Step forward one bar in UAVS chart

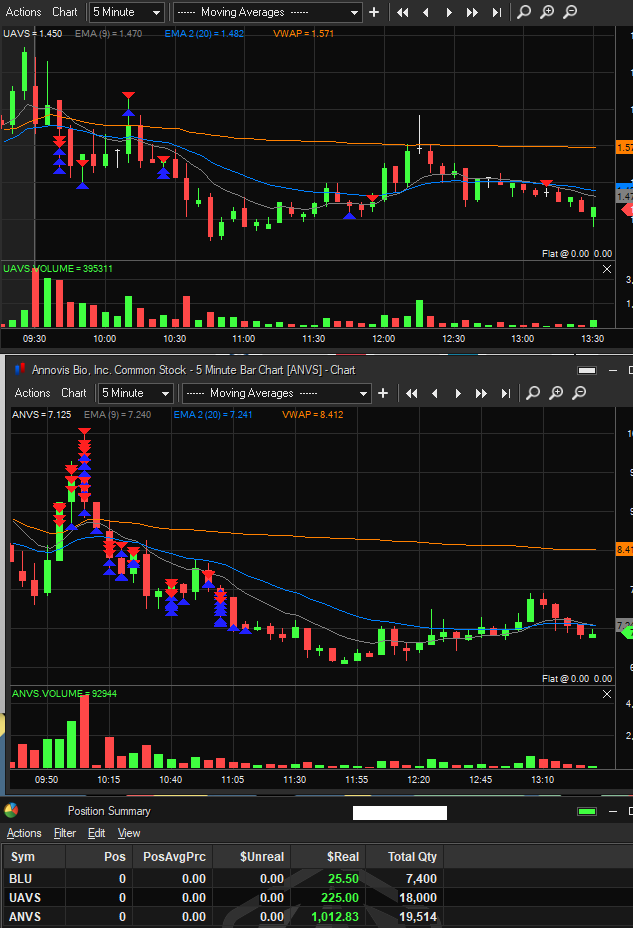(x=449, y=12)
